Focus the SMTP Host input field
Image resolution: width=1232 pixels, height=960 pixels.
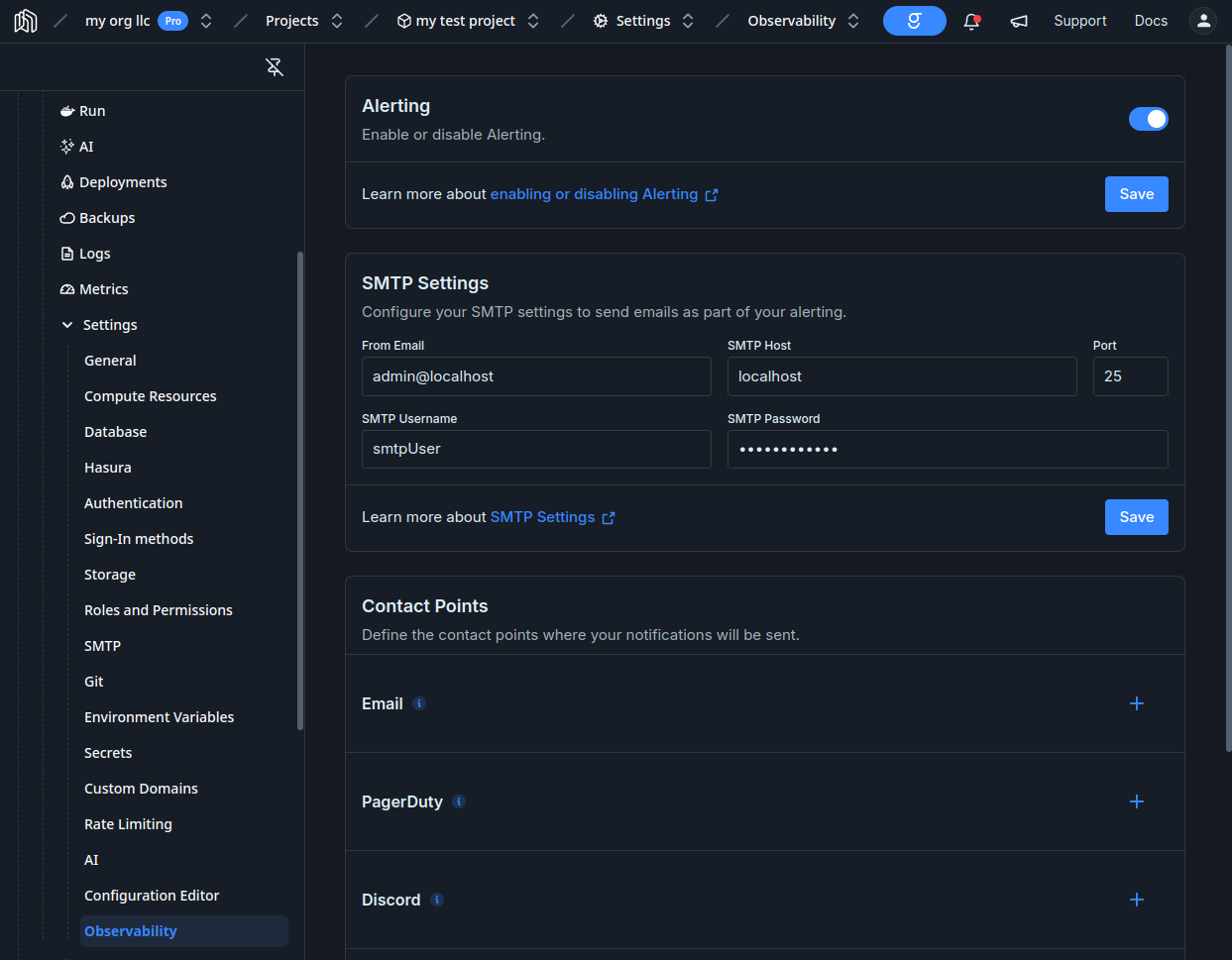click(x=901, y=376)
